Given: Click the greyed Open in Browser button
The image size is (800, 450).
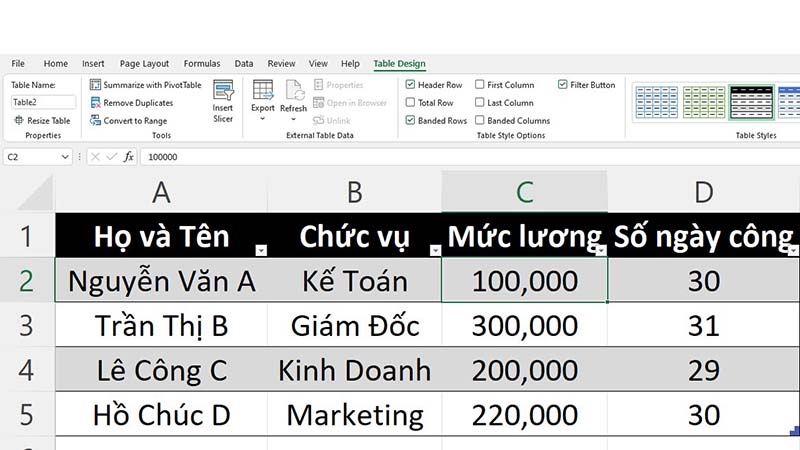Looking at the screenshot, I should coord(350,103).
